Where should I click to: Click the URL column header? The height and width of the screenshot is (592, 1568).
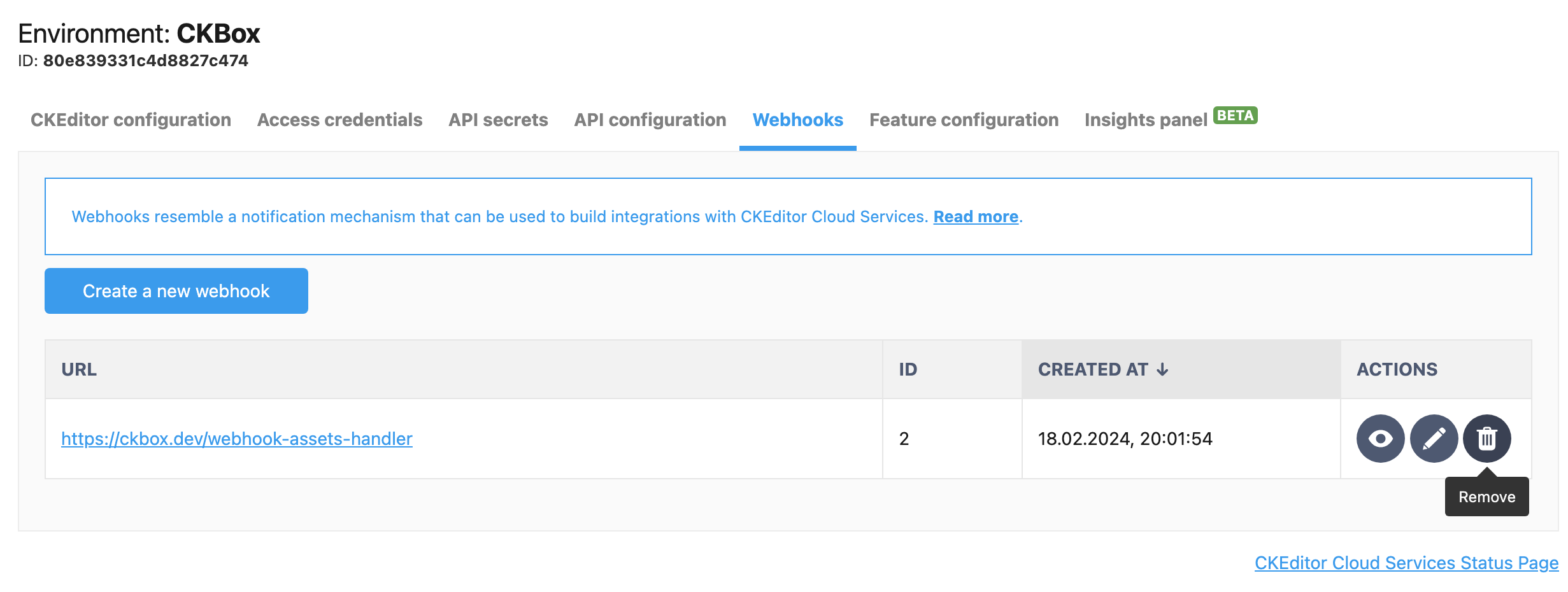click(x=79, y=370)
